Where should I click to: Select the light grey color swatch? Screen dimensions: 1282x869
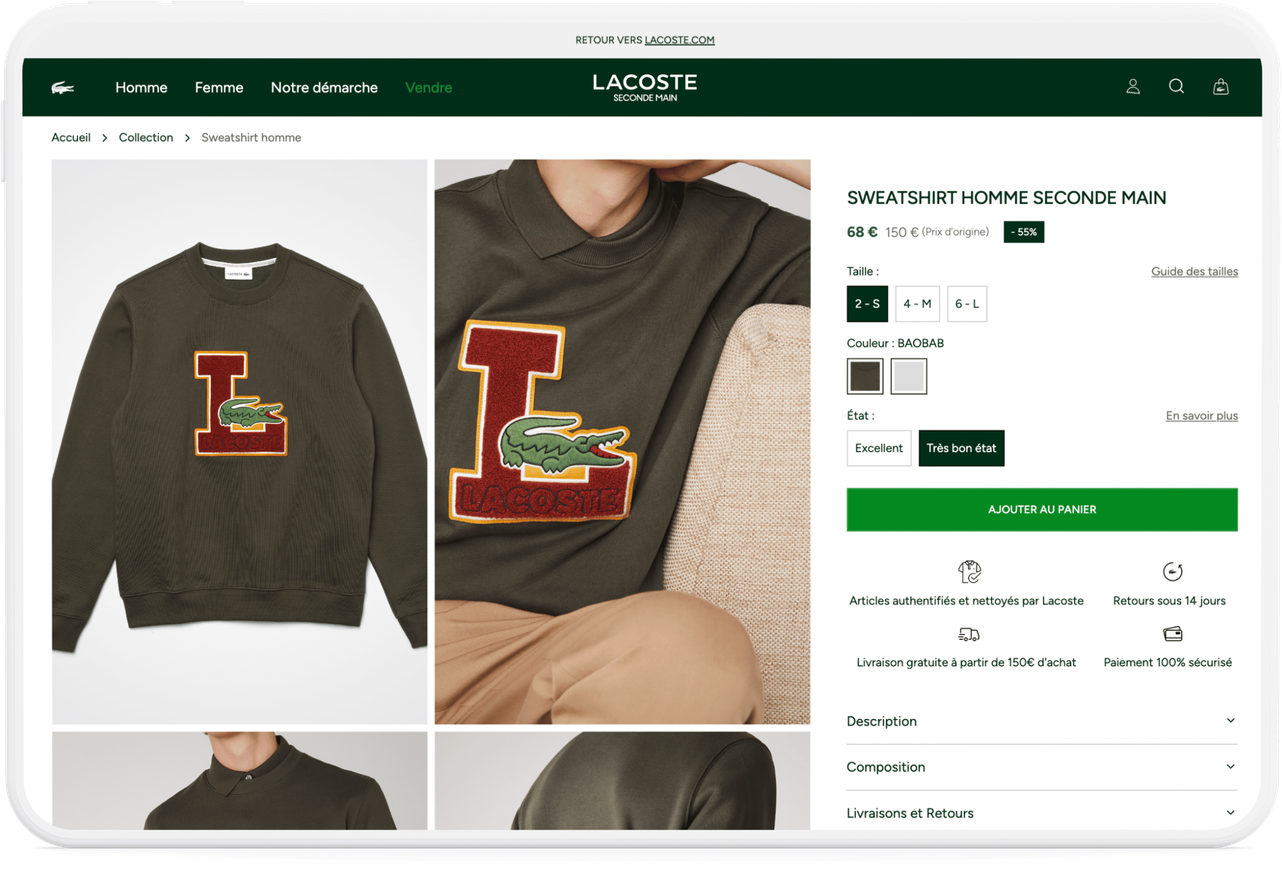coord(909,376)
